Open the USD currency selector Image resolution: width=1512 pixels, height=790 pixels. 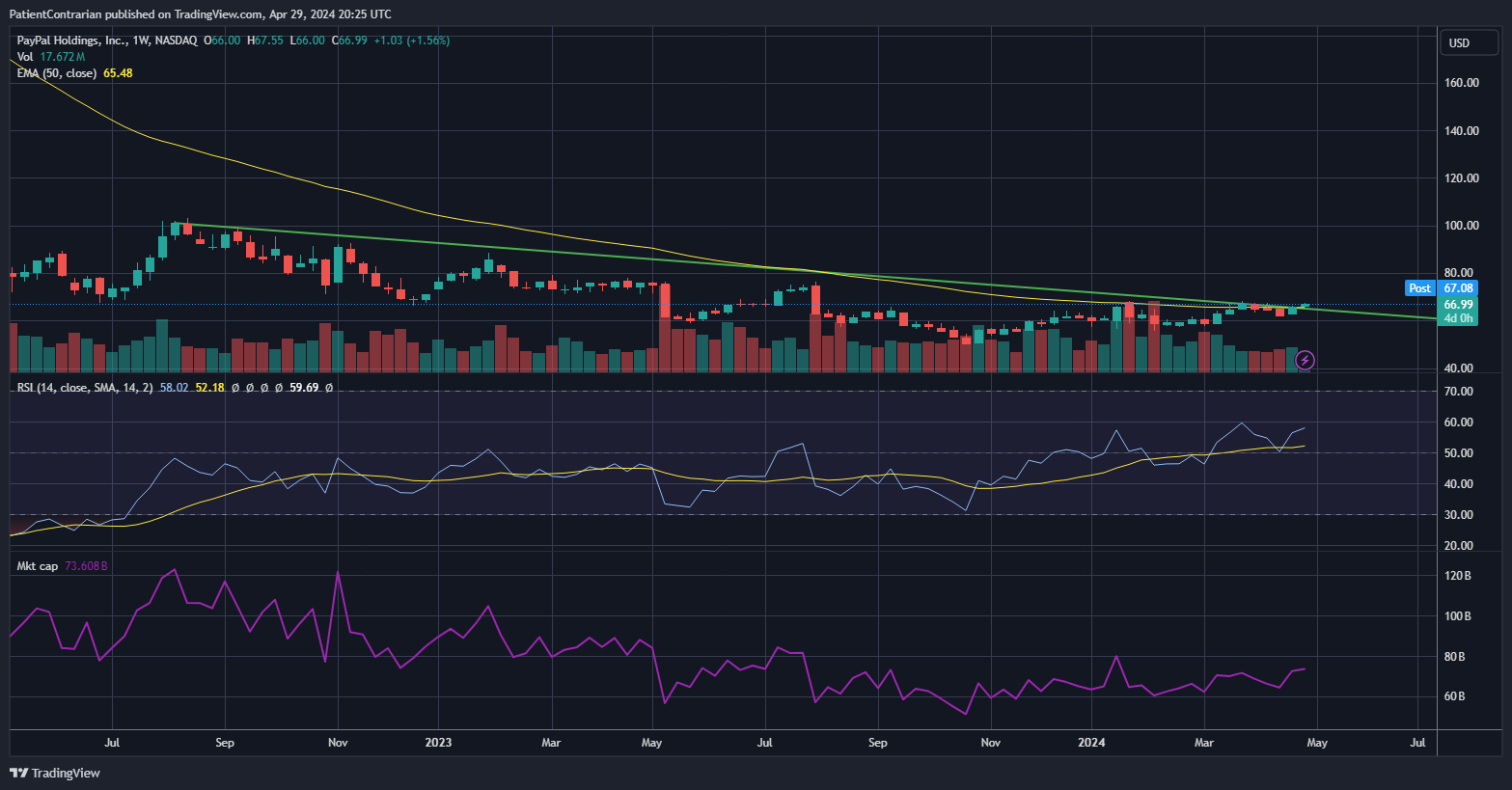(1469, 42)
